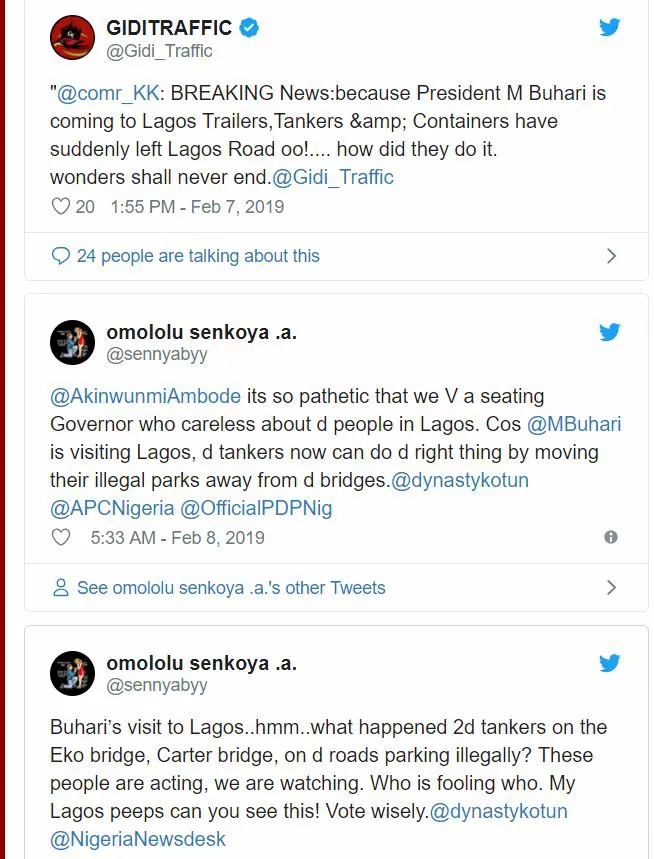The width and height of the screenshot is (654, 859).
Task: Like the GIDITRAFFIC tweet with heart icon
Action: pos(60,207)
